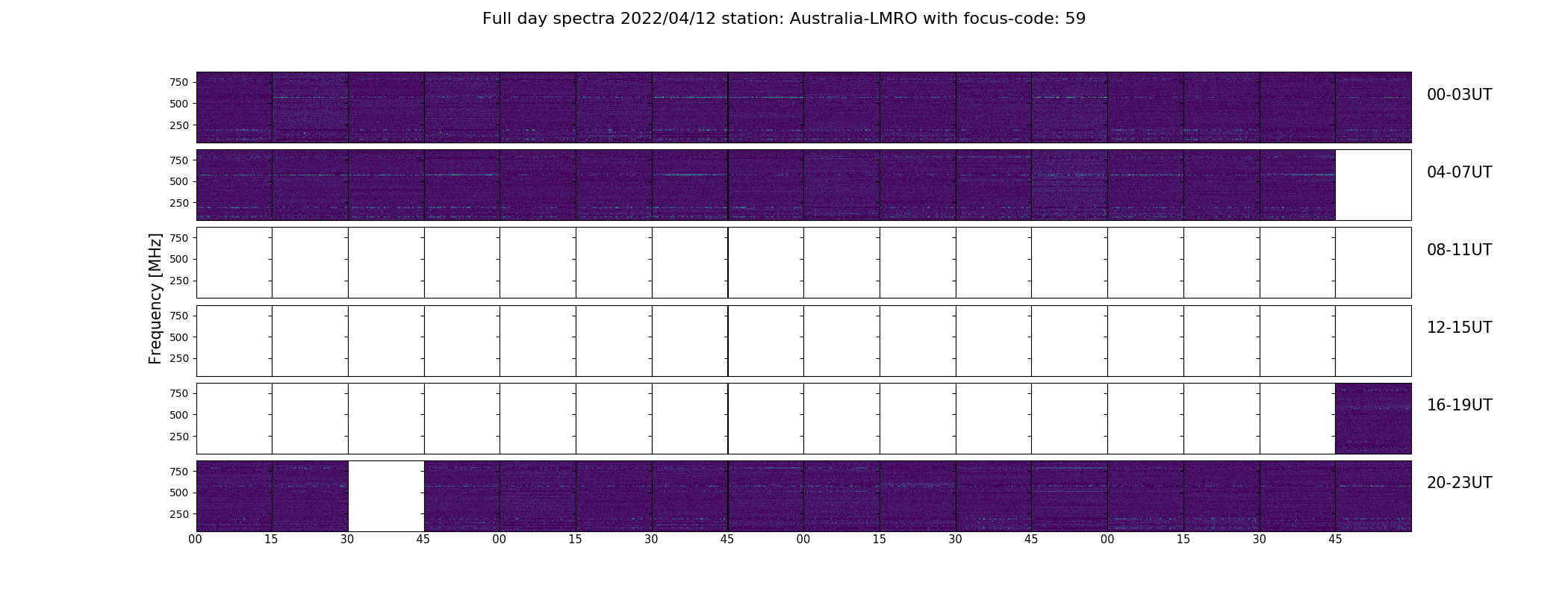This screenshot has width=1568, height=597.
Task: Select the 250 tick label in the 00-03UT row
Action: coord(179,125)
